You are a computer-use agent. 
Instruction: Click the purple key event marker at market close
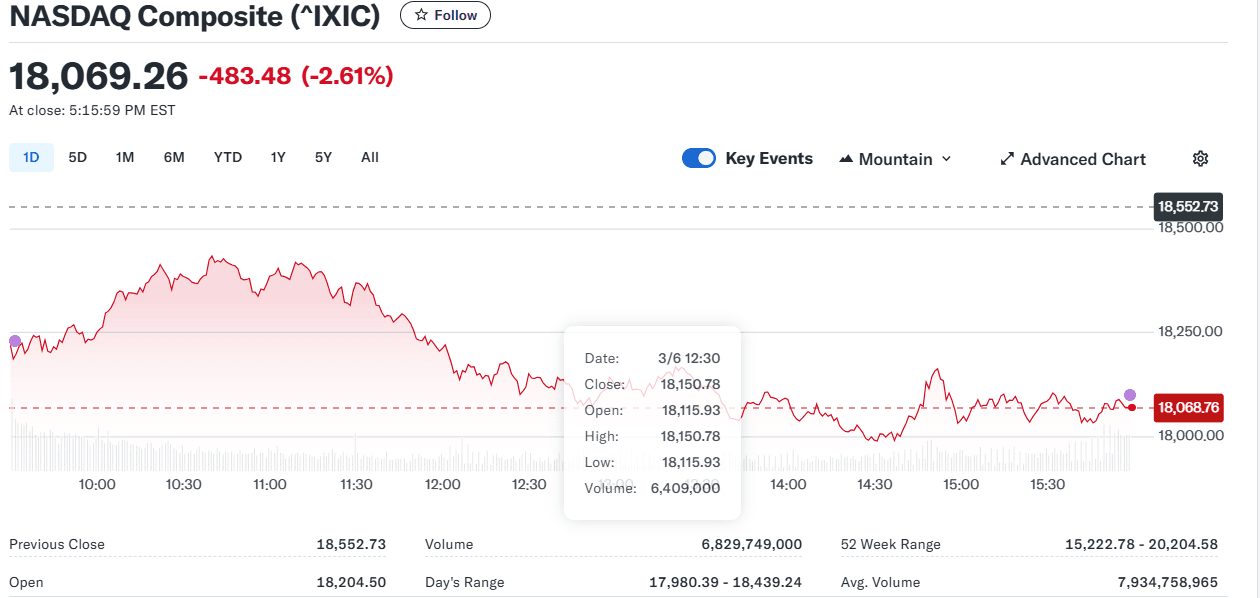(1130, 395)
